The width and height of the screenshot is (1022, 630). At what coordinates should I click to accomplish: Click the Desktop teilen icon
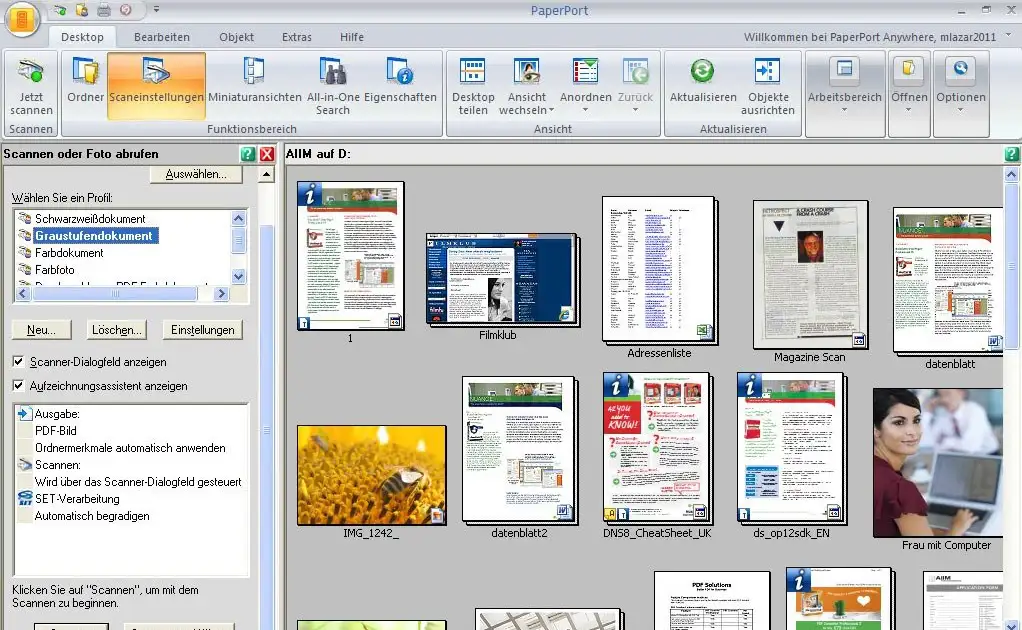coord(473,74)
